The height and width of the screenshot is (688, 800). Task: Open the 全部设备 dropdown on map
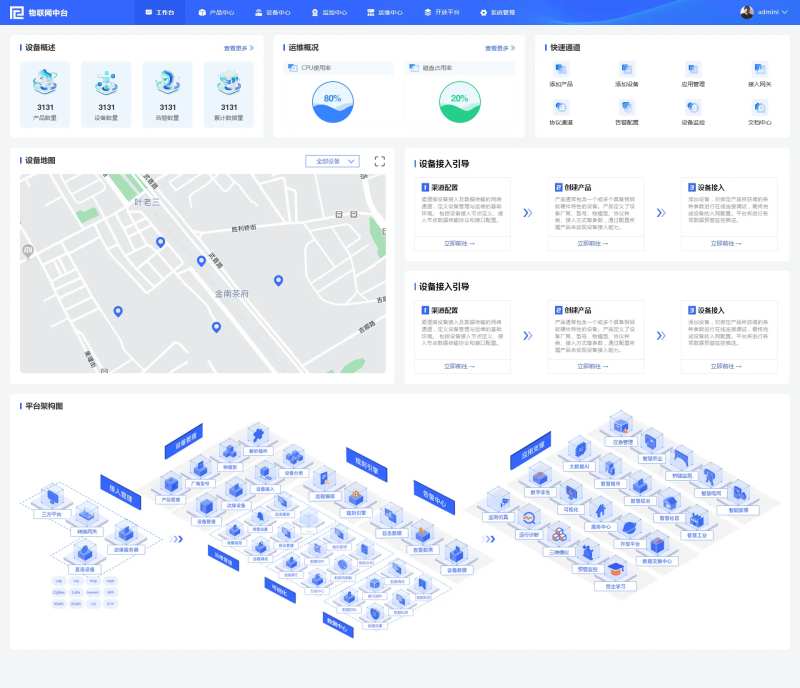pos(332,161)
